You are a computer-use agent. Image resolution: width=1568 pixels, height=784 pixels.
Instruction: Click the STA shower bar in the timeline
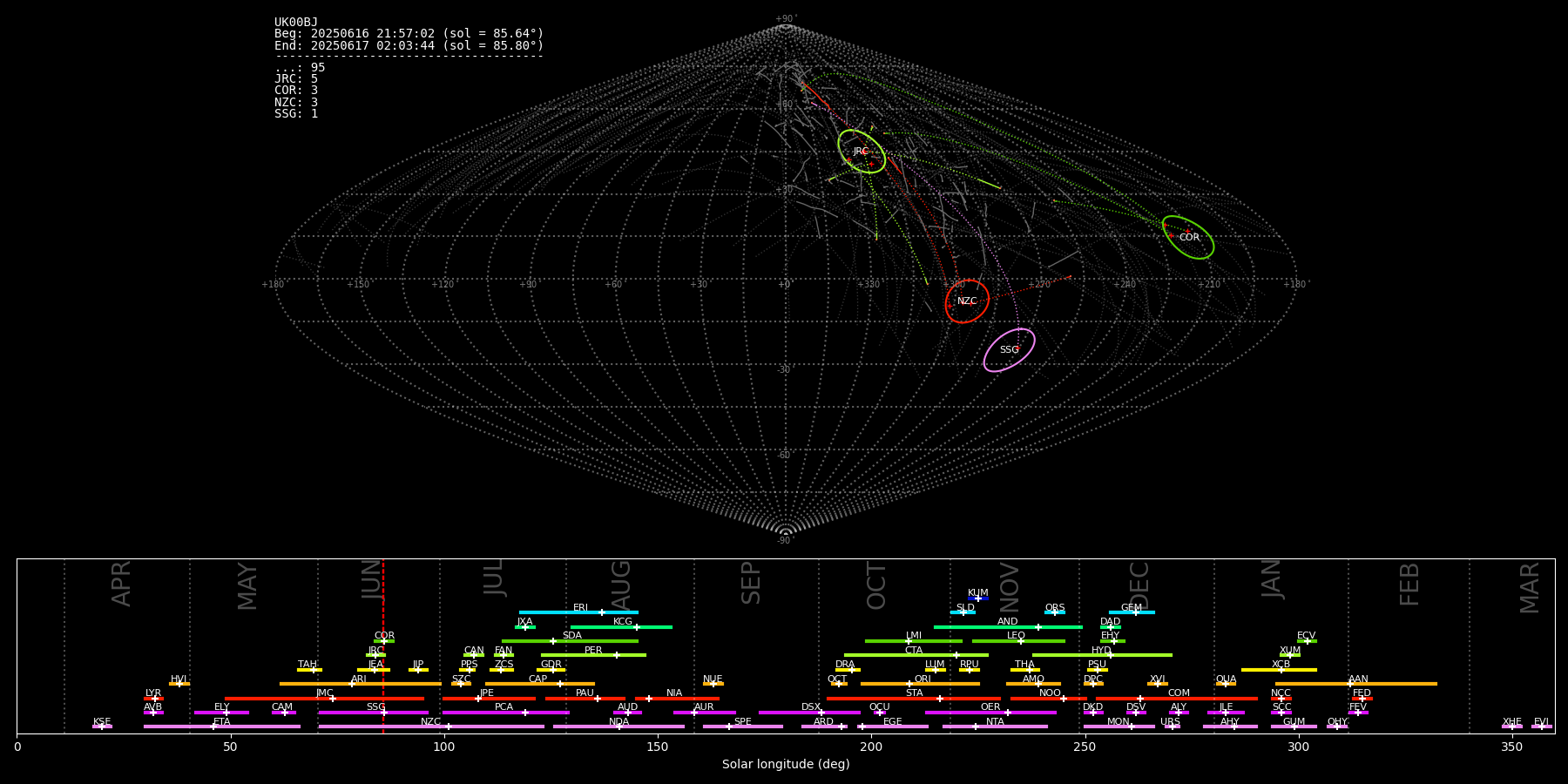pos(914,699)
